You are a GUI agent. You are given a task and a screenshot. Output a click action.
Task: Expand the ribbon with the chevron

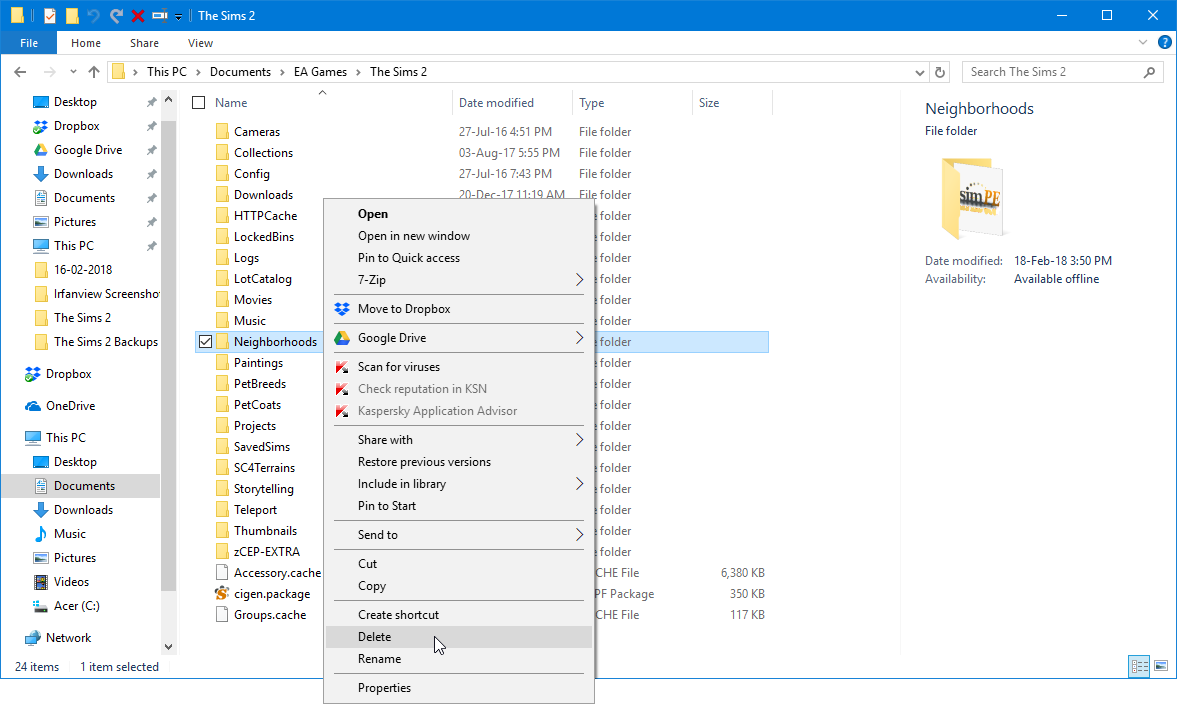(1142, 43)
